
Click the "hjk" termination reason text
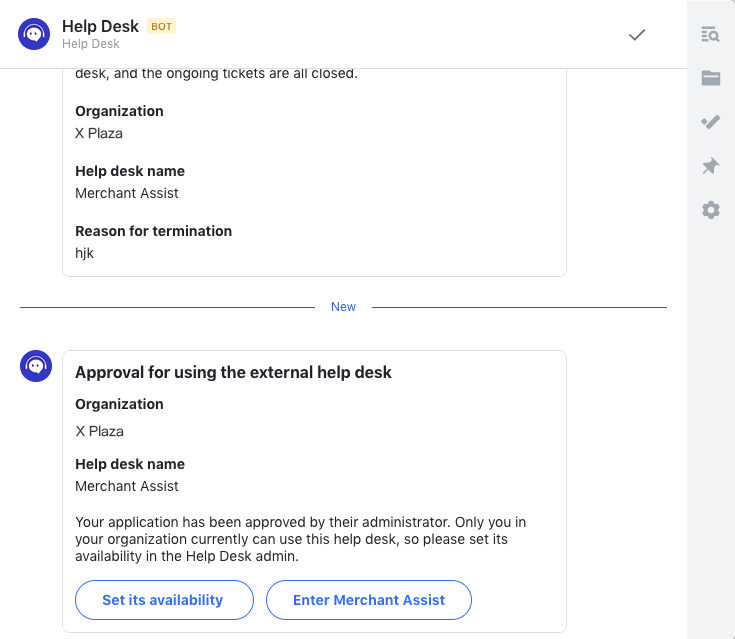click(85, 253)
